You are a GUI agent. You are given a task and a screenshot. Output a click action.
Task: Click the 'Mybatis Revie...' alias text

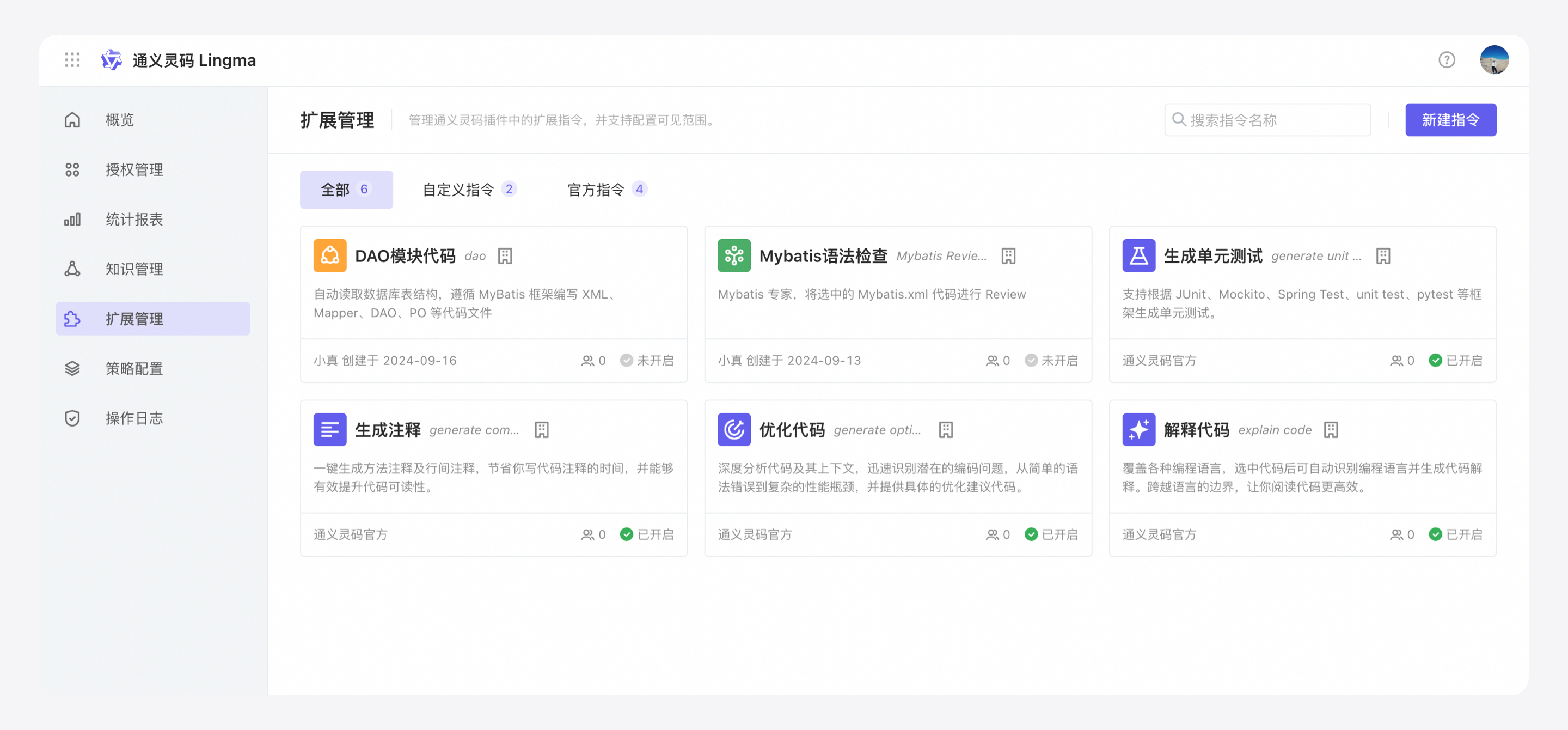coord(941,255)
